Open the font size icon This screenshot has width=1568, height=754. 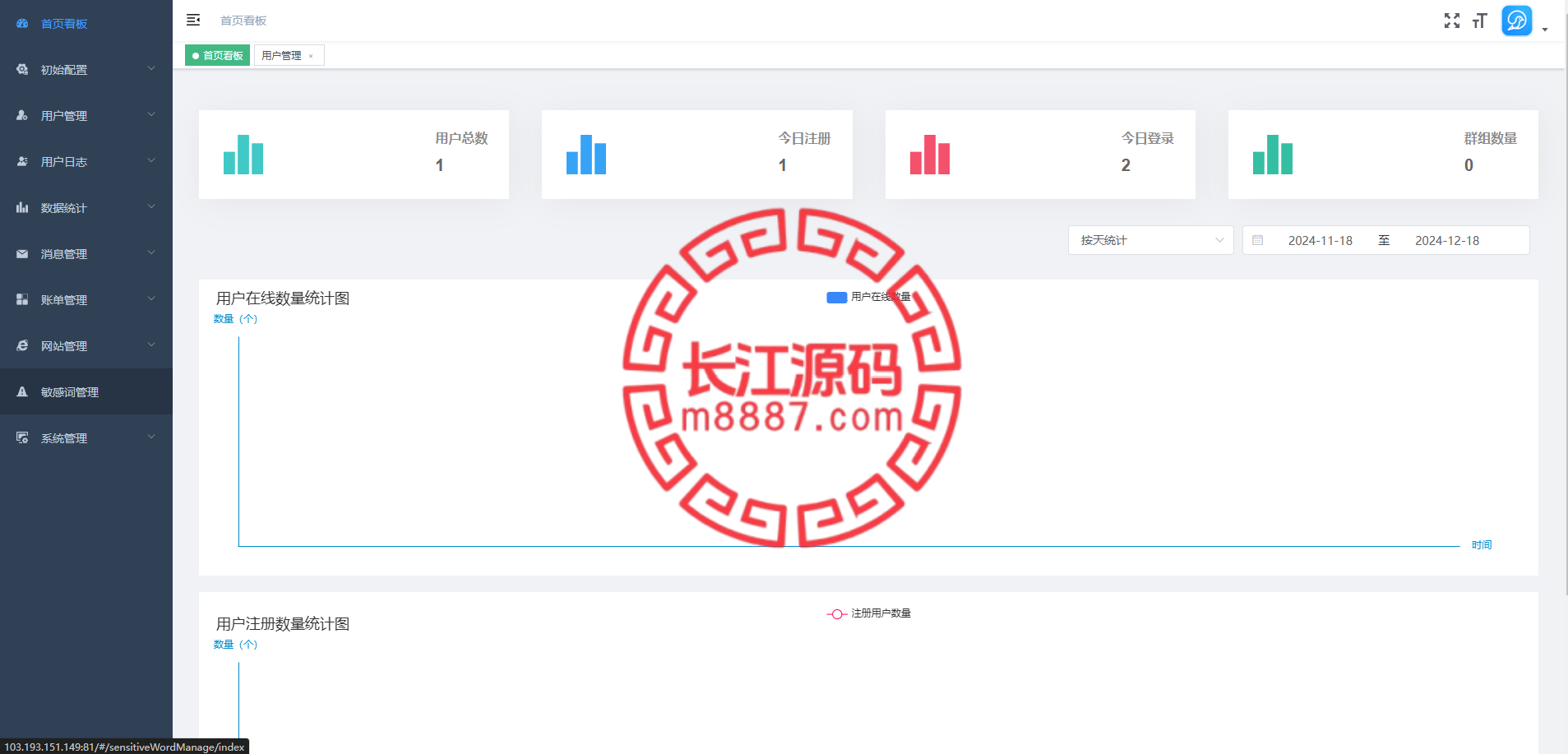1480,21
